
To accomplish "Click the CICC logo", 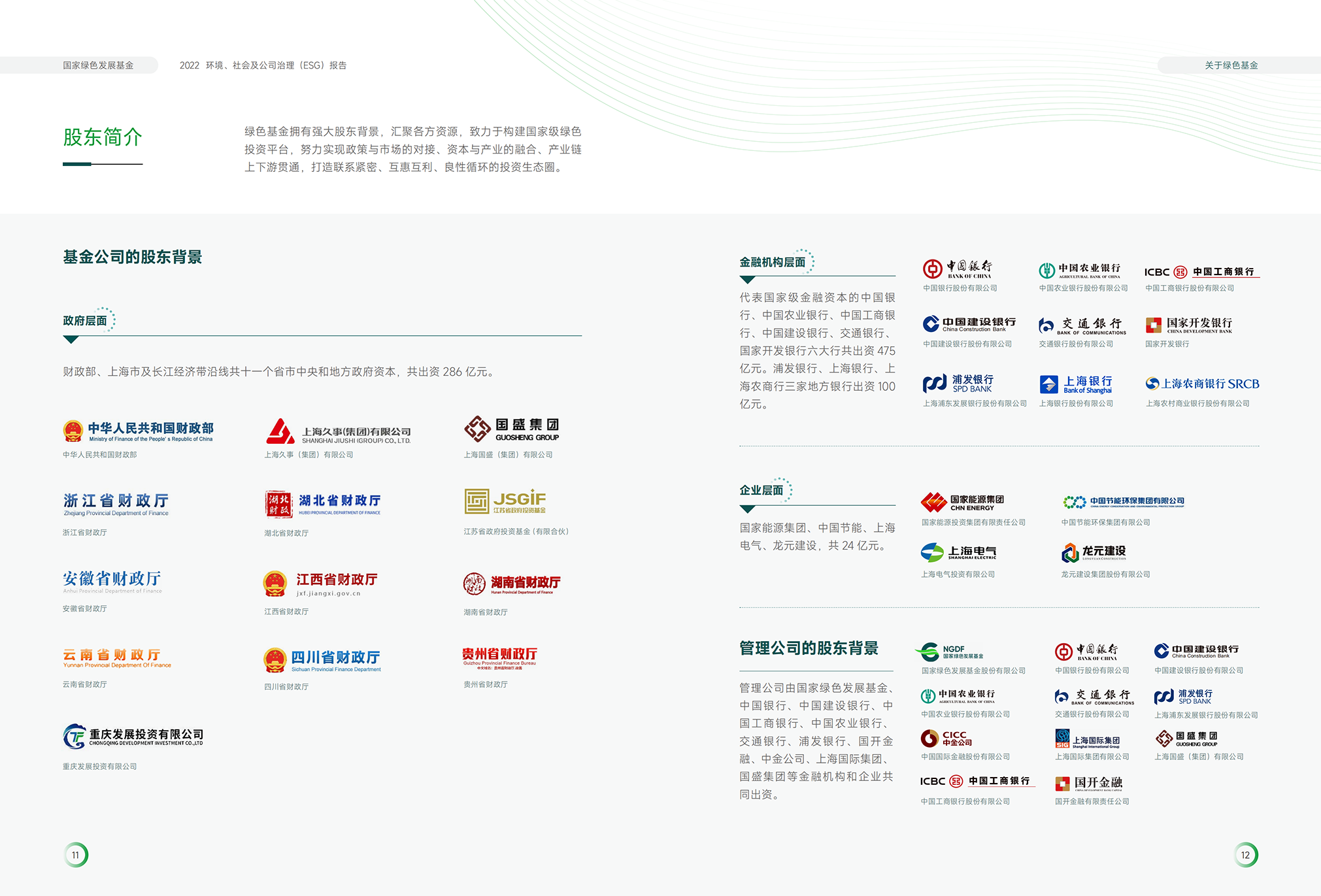I will [x=946, y=738].
